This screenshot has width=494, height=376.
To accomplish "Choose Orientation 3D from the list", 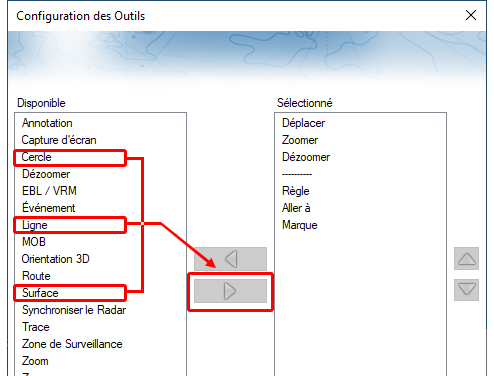I will (x=56, y=259).
